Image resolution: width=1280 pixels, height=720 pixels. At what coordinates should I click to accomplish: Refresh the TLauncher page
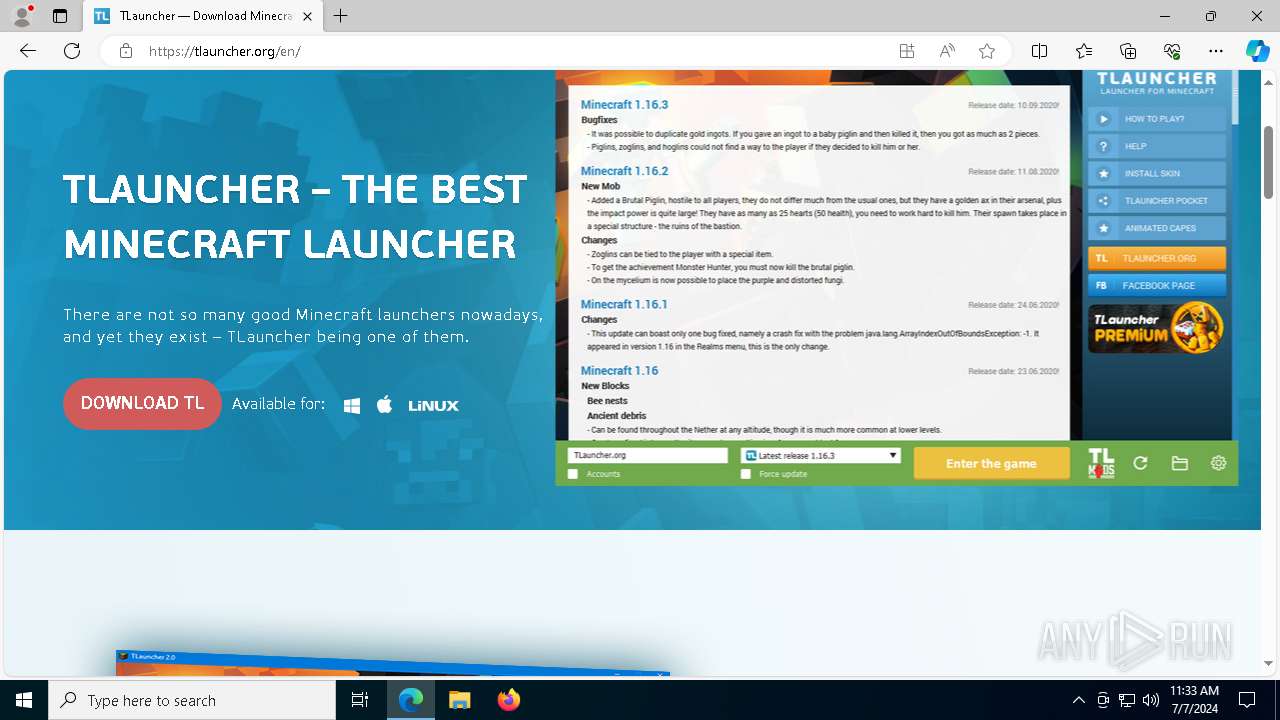(72, 51)
